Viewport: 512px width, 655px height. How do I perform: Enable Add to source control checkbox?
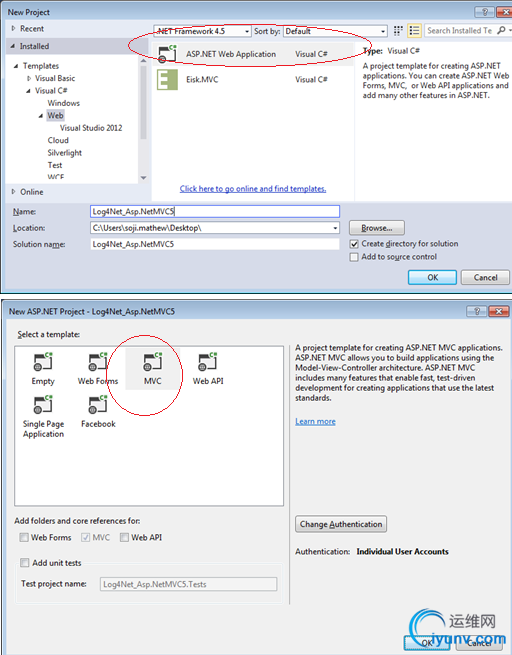(354, 257)
